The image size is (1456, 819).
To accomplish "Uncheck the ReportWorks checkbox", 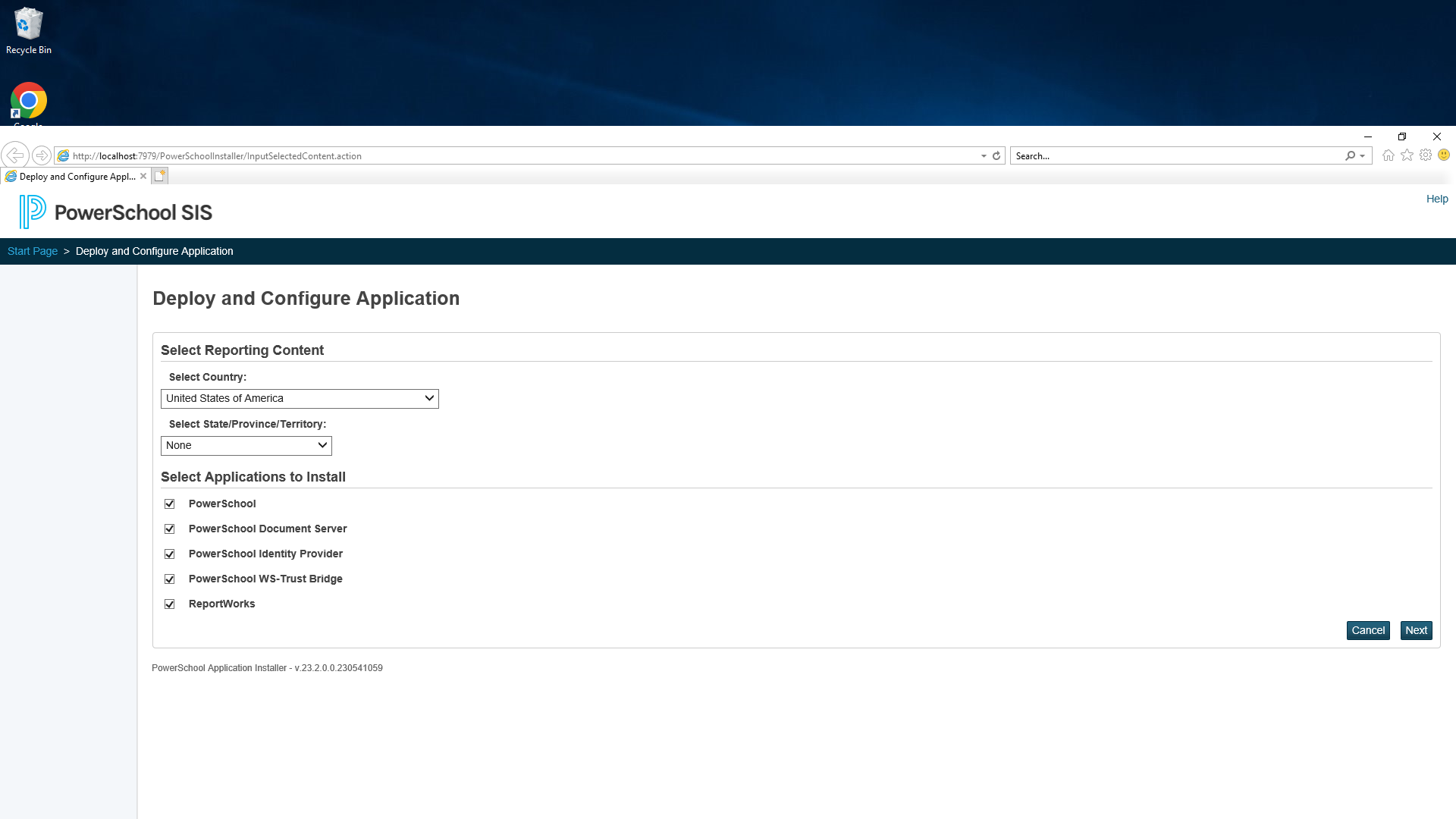I will tap(170, 604).
